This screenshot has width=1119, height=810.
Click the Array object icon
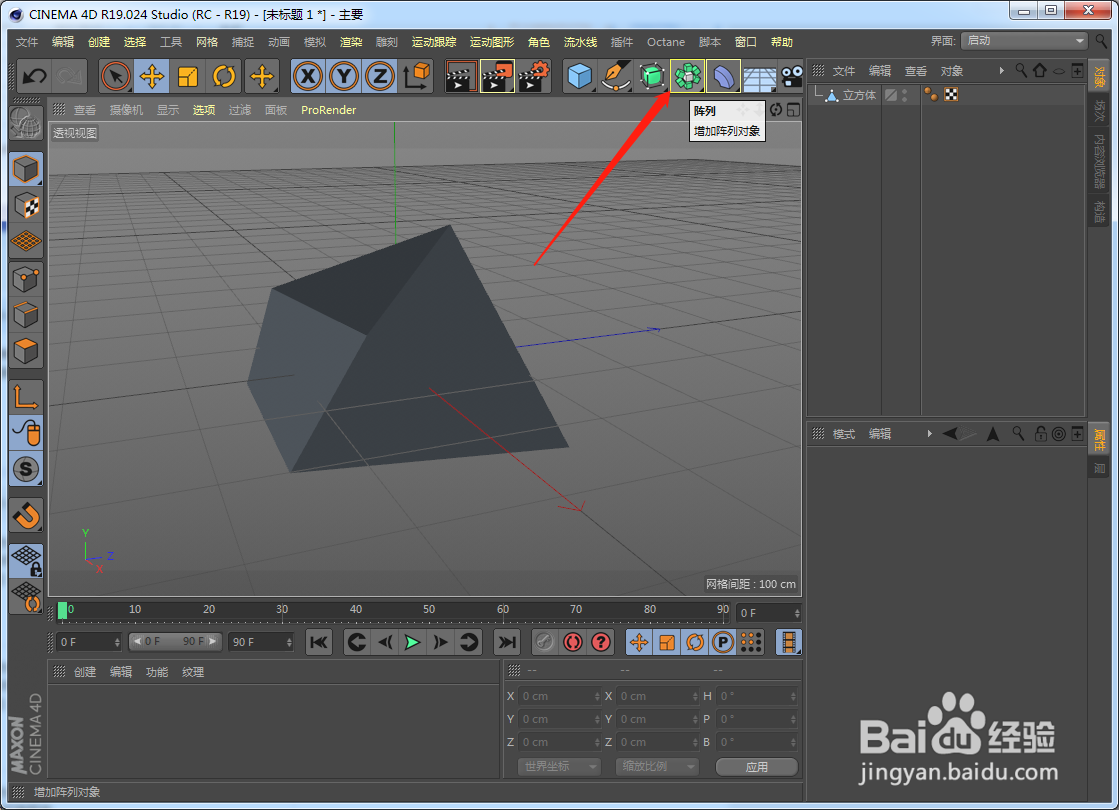pyautogui.click(x=687, y=76)
